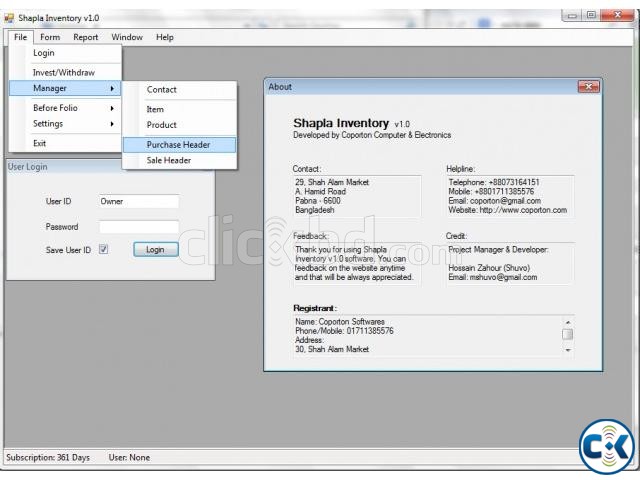
Task: Close the Shapla Inventory main window
Action: (618, 16)
